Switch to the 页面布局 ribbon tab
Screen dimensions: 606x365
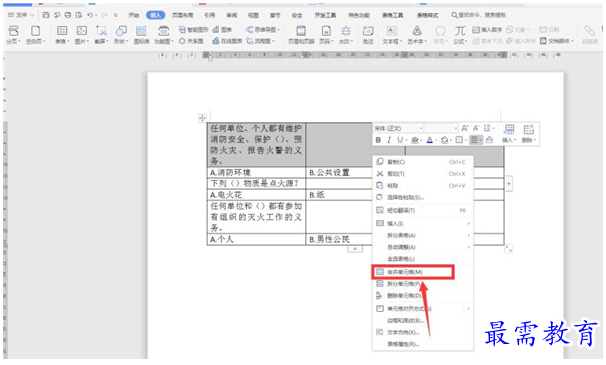[182, 15]
